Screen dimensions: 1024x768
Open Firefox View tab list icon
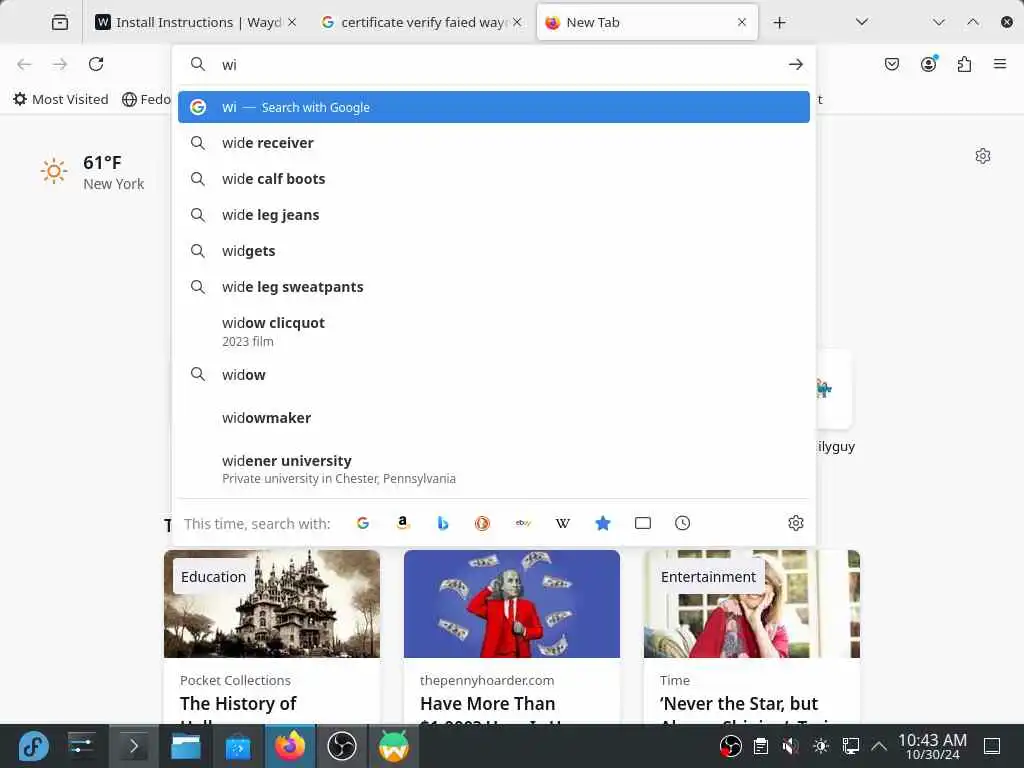click(x=60, y=22)
